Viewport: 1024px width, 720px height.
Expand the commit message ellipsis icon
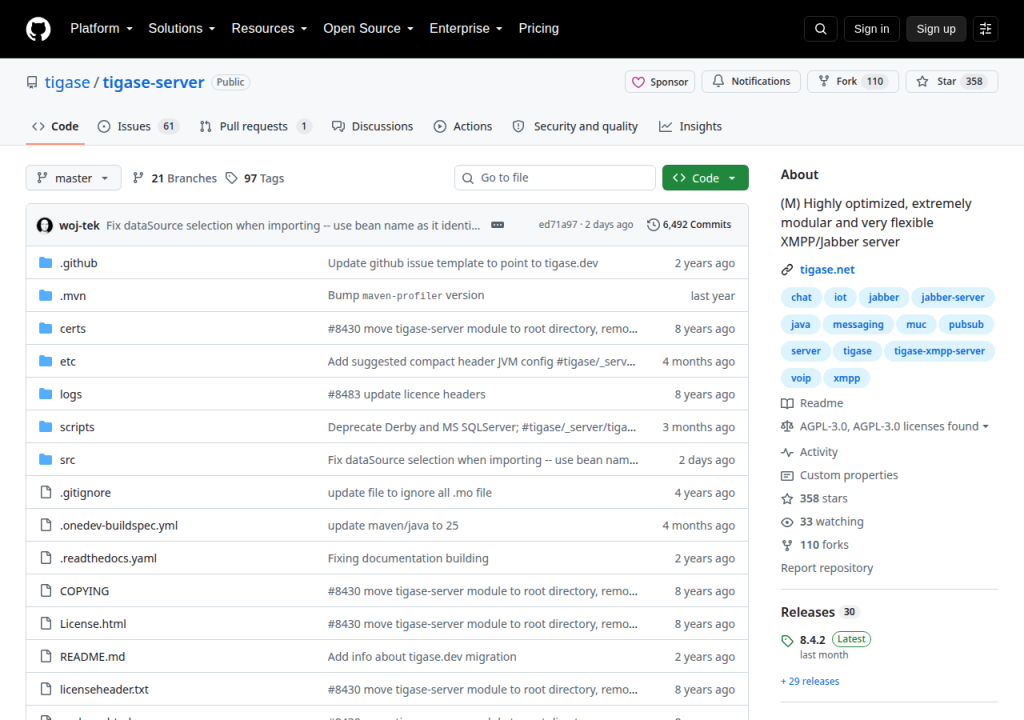498,225
